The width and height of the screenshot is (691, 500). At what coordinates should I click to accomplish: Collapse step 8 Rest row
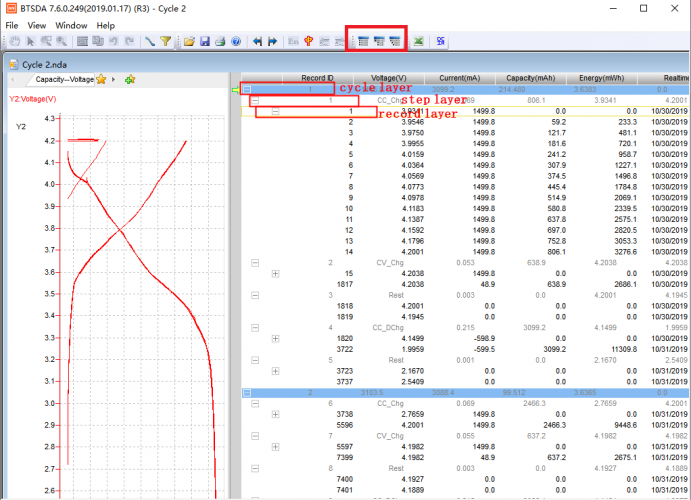click(x=255, y=469)
